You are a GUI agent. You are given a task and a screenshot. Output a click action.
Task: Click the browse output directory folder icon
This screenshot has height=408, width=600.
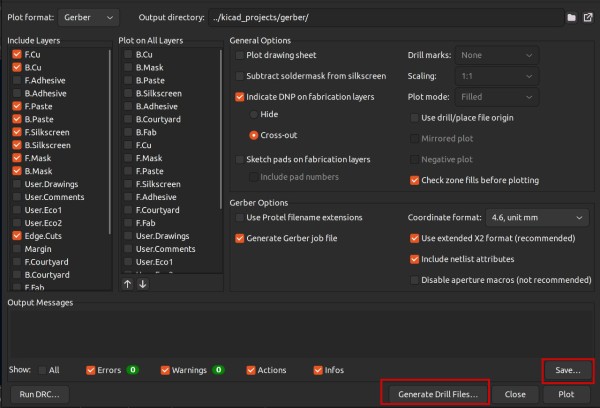coord(572,17)
